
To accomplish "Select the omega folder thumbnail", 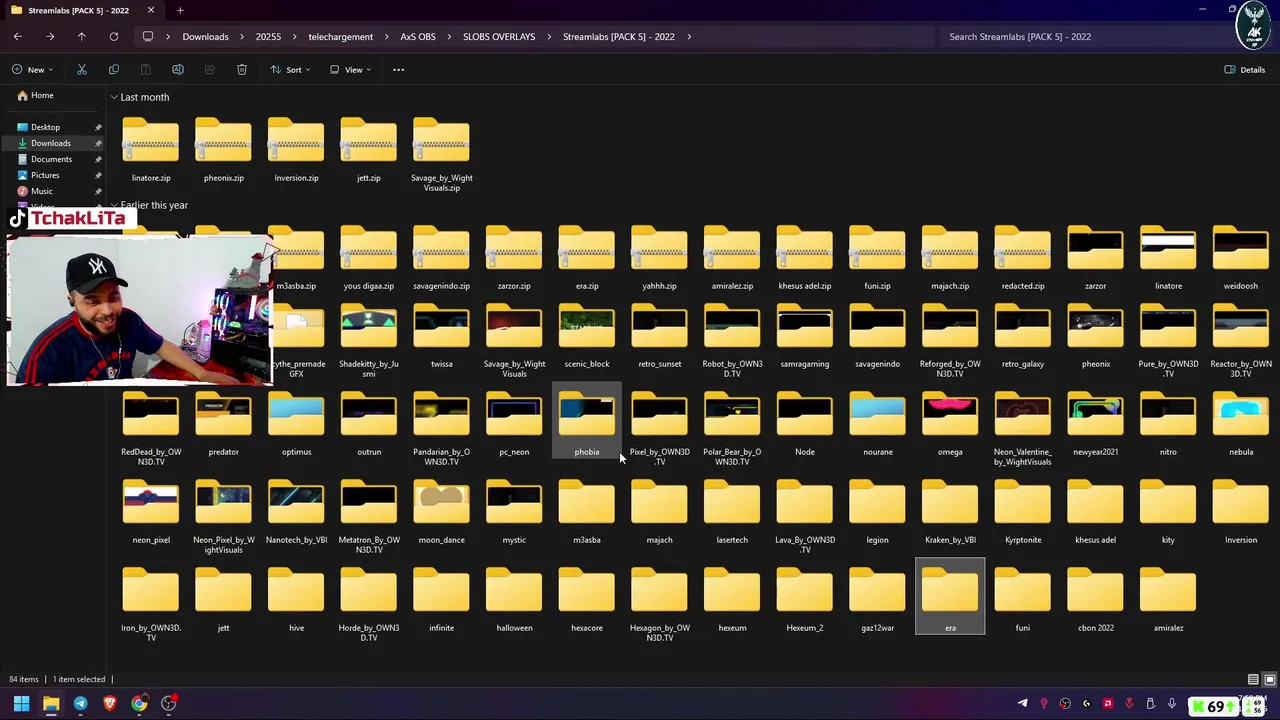I will click(950, 415).
